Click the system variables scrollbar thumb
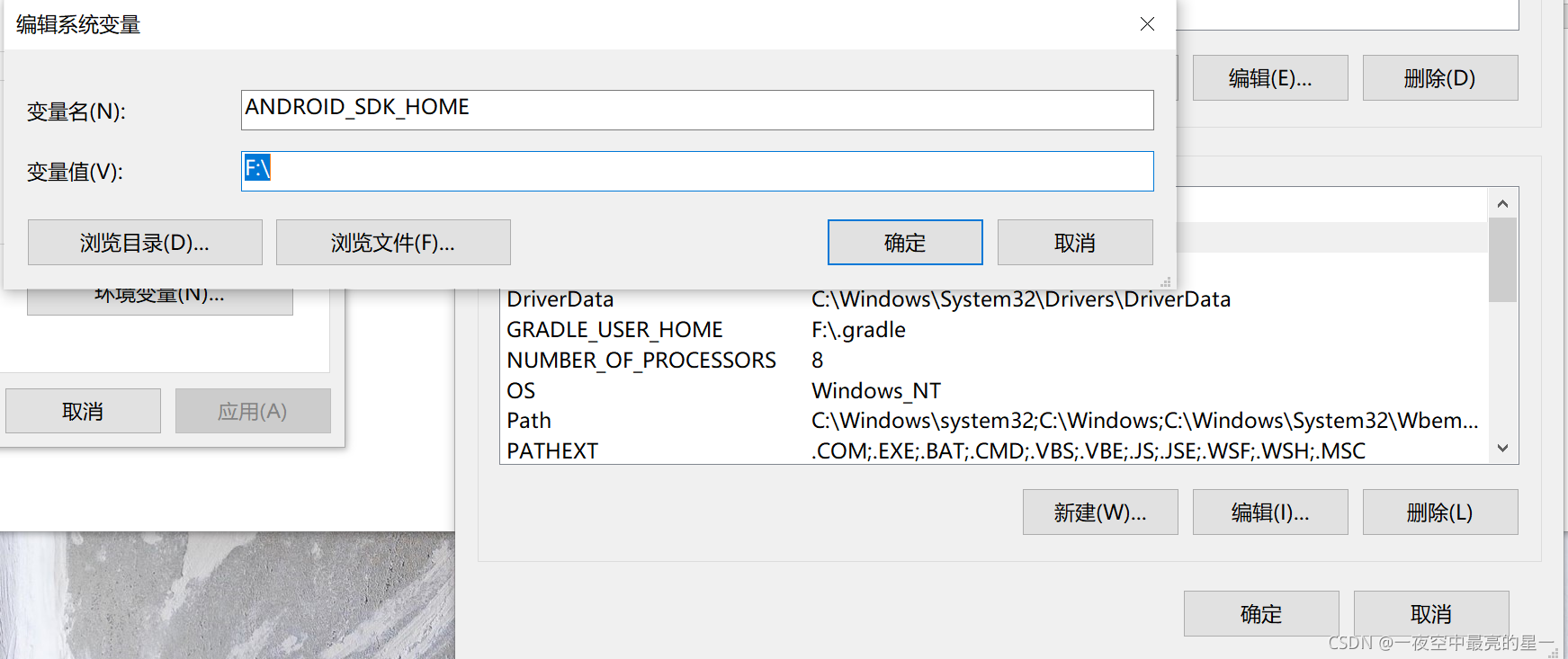The image size is (1568, 659). pyautogui.click(x=1502, y=260)
